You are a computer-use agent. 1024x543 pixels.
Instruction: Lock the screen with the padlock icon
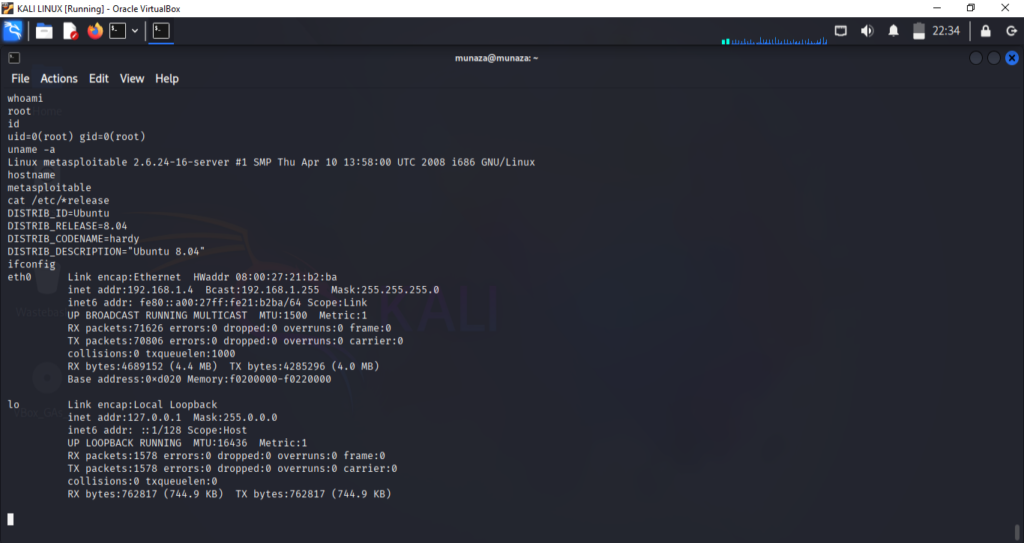coord(985,31)
